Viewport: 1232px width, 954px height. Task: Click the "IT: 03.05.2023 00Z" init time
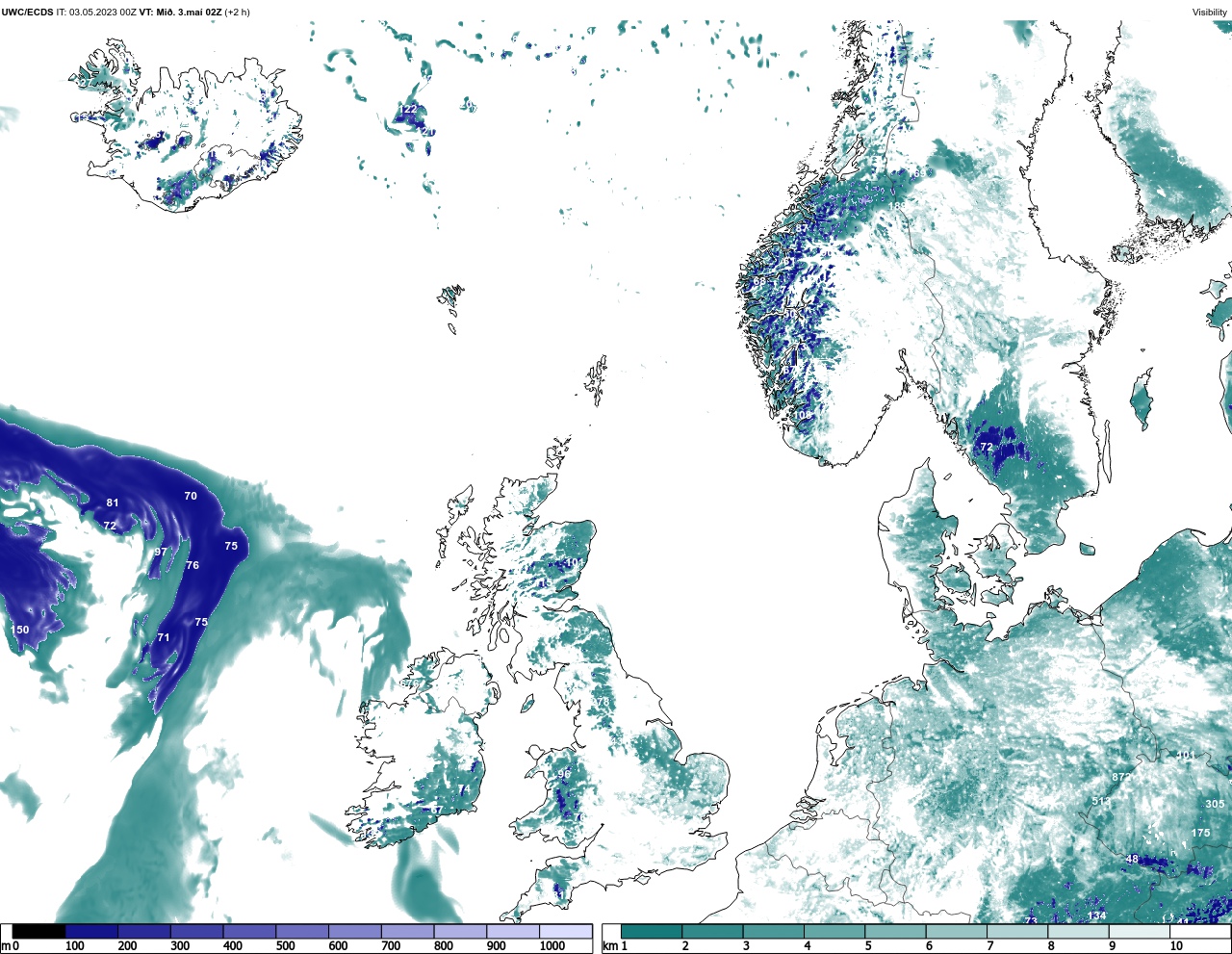[96, 13]
